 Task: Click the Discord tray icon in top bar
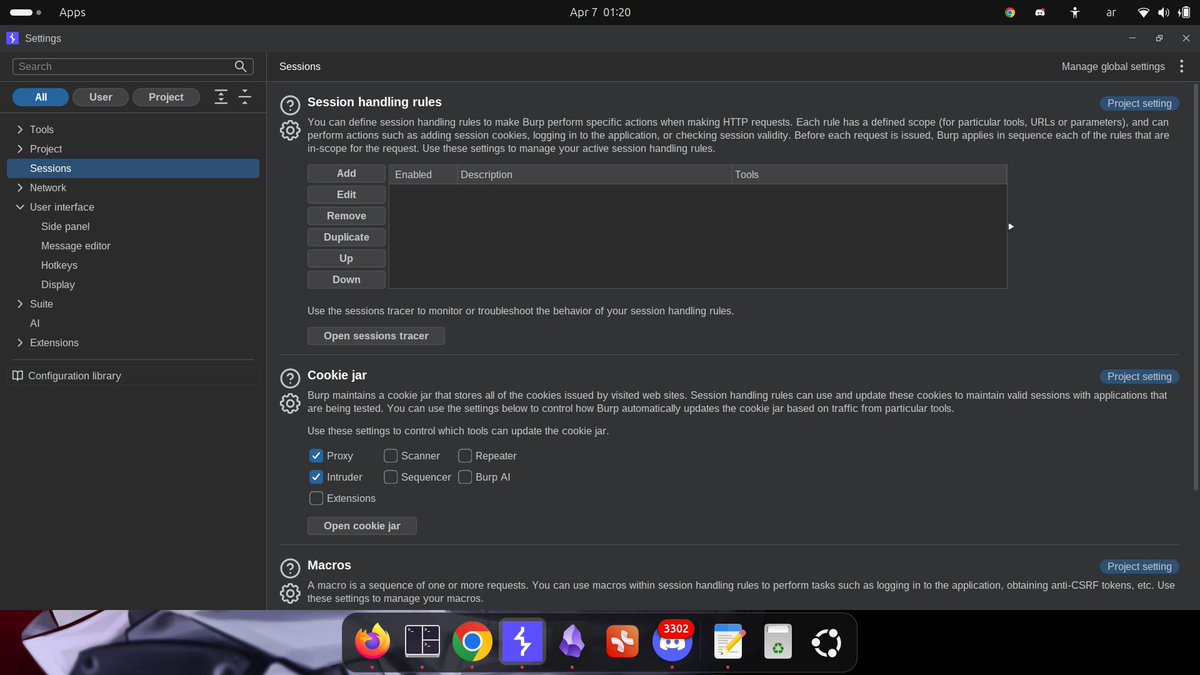point(1040,13)
